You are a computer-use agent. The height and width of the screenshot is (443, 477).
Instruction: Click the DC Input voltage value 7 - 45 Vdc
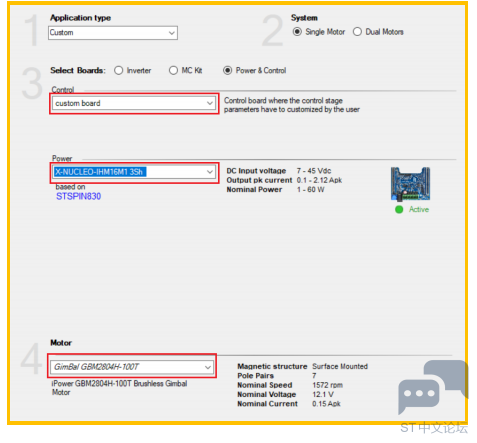[314, 171]
